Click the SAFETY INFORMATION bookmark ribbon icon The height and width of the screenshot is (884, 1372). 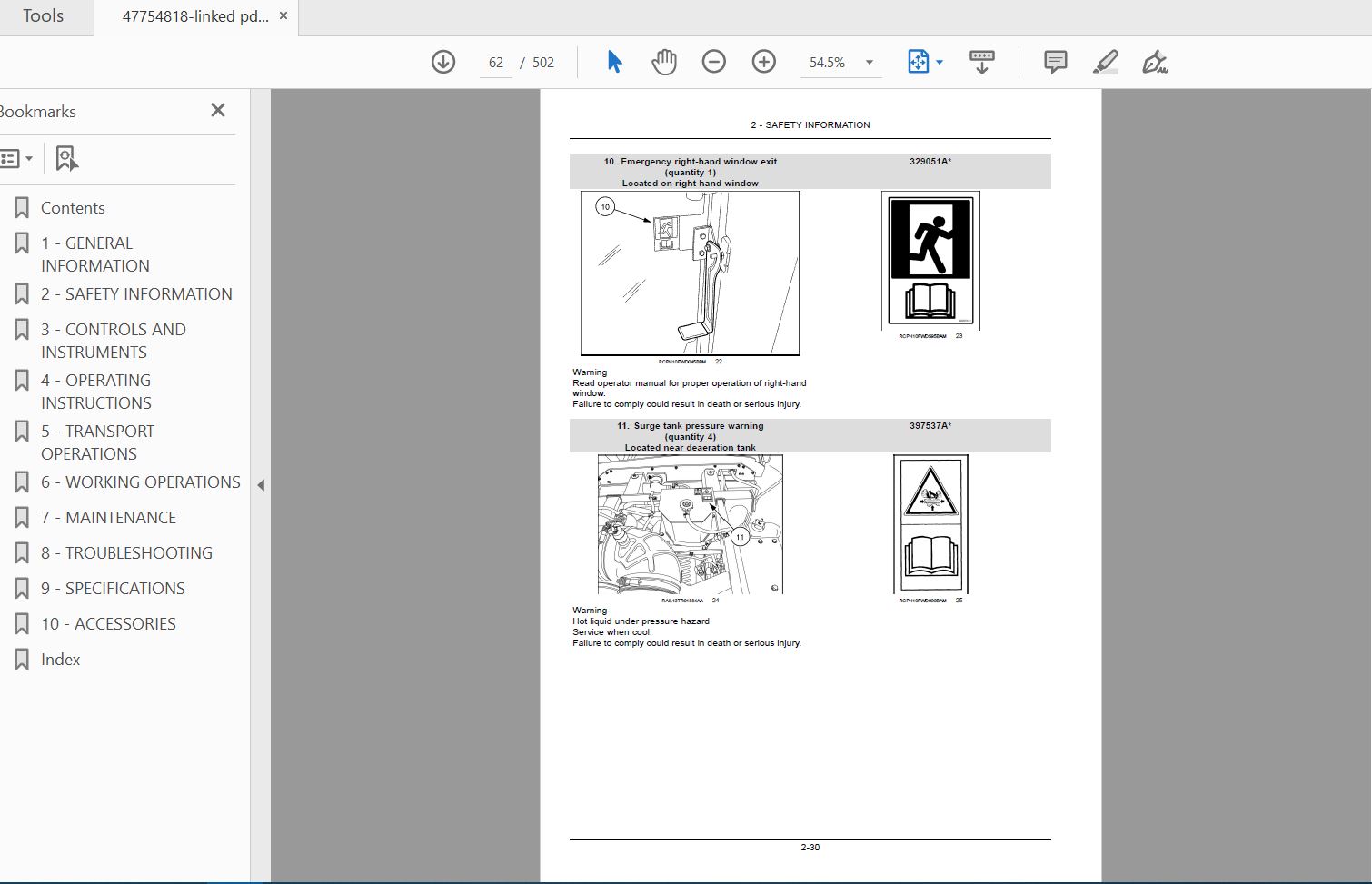point(22,294)
